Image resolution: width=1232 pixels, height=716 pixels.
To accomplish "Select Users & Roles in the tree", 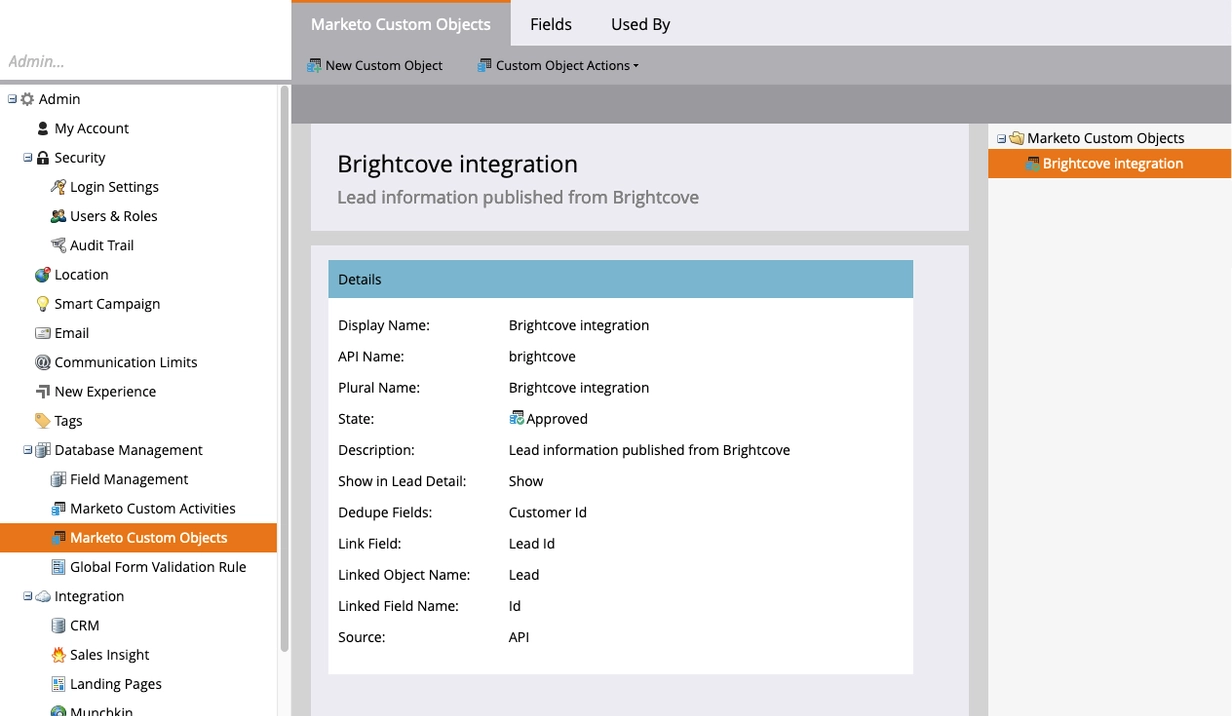I will pos(114,215).
